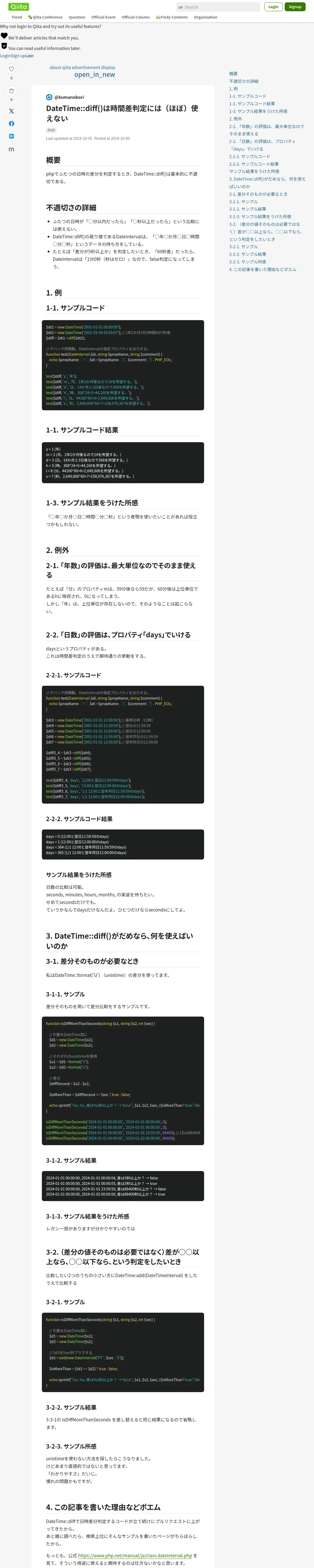
Task: Share via the Hatena Bookmark icon
Action: coord(11,136)
